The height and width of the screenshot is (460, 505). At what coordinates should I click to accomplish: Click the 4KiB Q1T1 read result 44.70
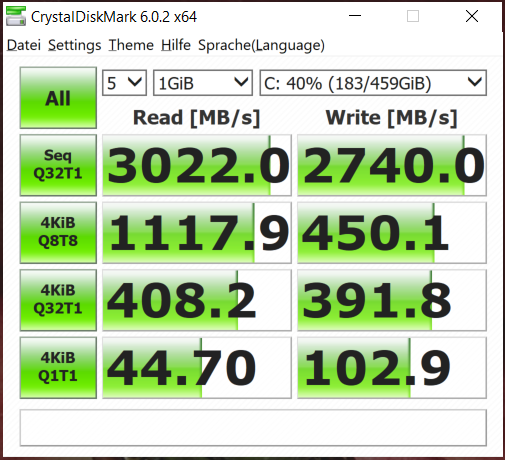tap(197, 367)
